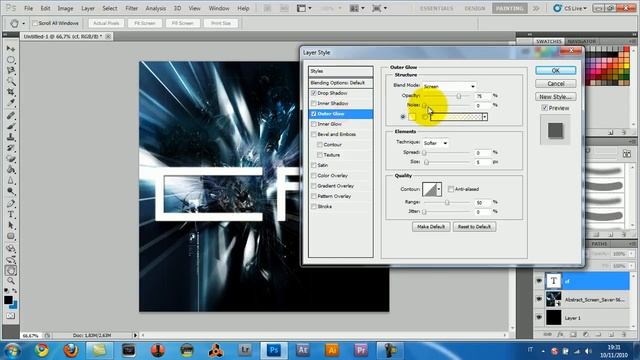
Task: Click Cancel in Layer Style dialog
Action: point(556,84)
